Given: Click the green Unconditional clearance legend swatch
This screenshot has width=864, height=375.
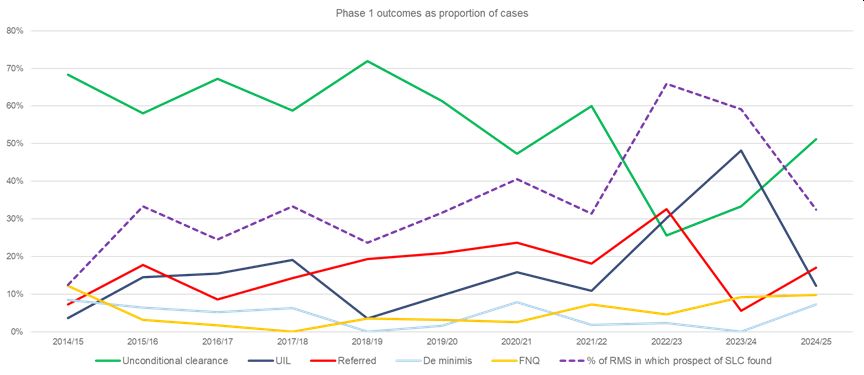Looking at the screenshot, I should [107, 361].
